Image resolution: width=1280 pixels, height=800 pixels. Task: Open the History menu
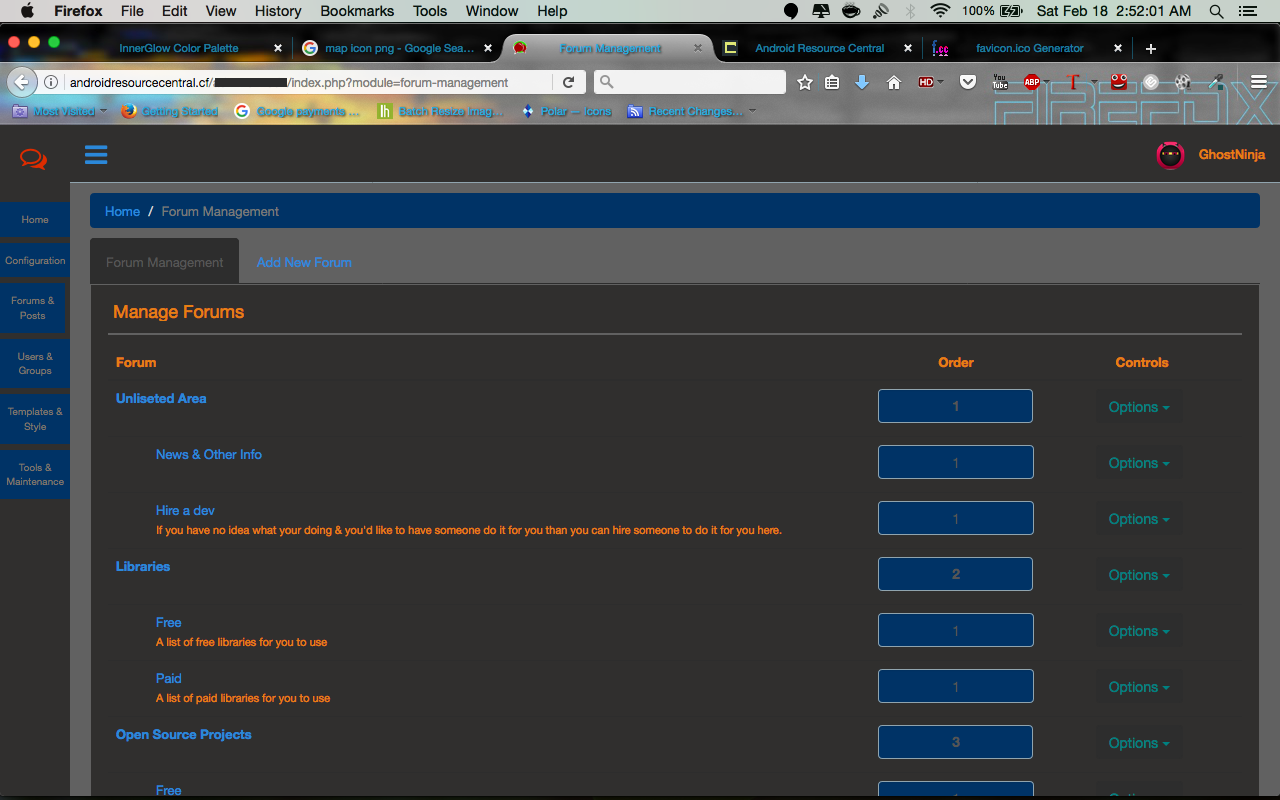[278, 11]
